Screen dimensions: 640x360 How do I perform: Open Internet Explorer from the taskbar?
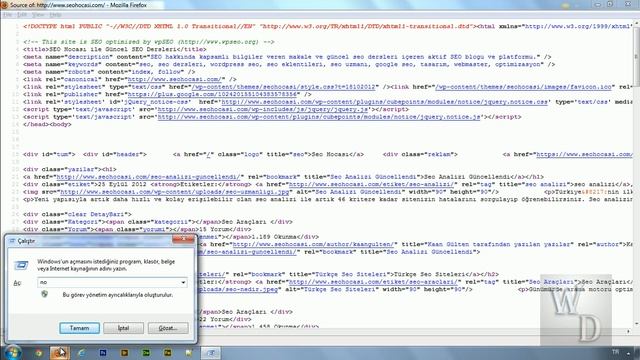[81, 353]
